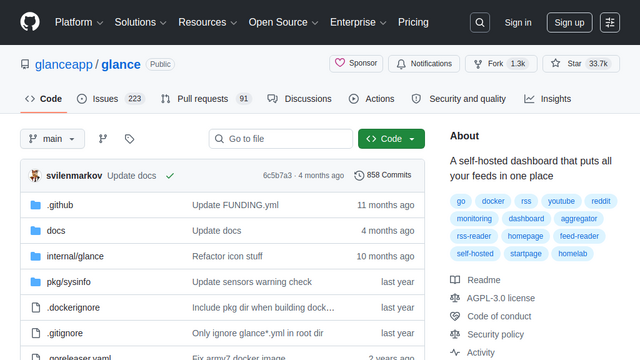The image size is (640, 360).
Task: Click the .gitignore file icon
Action: [x=36, y=333]
